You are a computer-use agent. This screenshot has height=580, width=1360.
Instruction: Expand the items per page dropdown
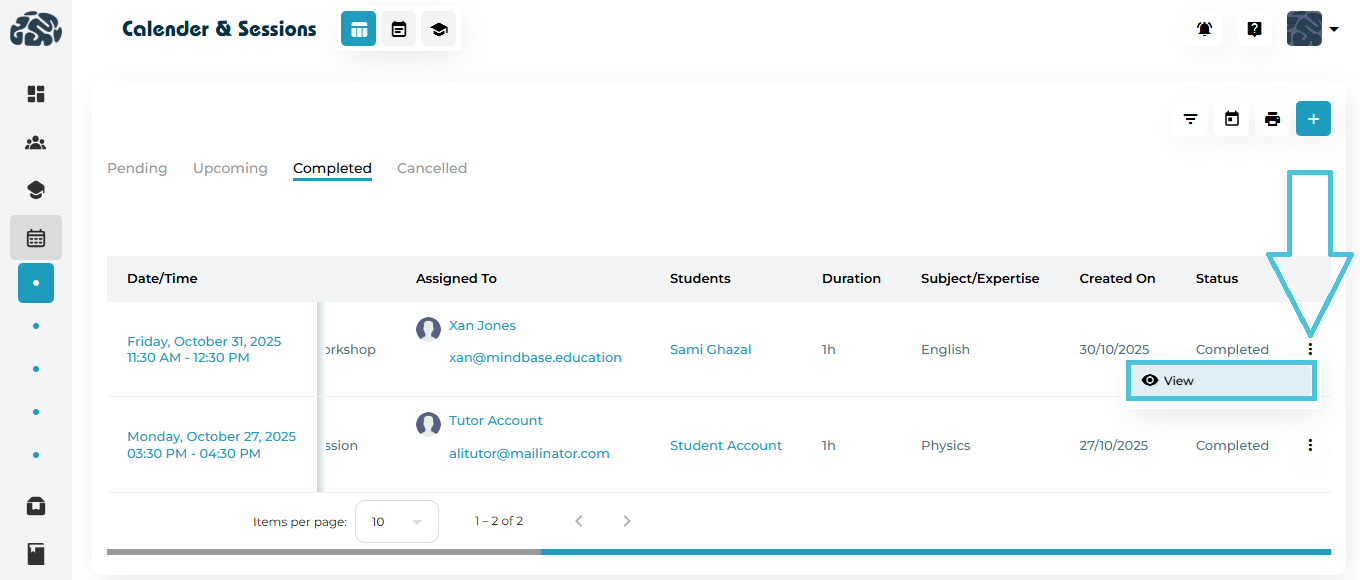tap(396, 522)
